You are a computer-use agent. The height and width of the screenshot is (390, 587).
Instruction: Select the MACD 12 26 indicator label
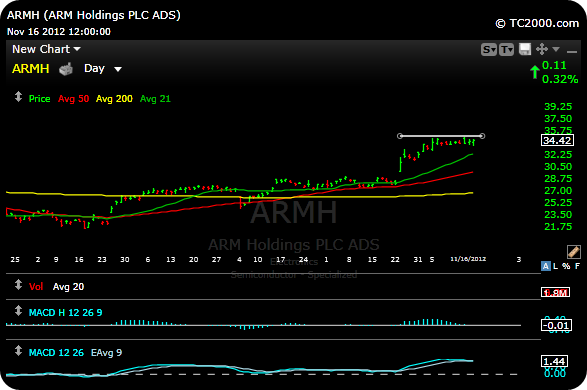(56, 353)
